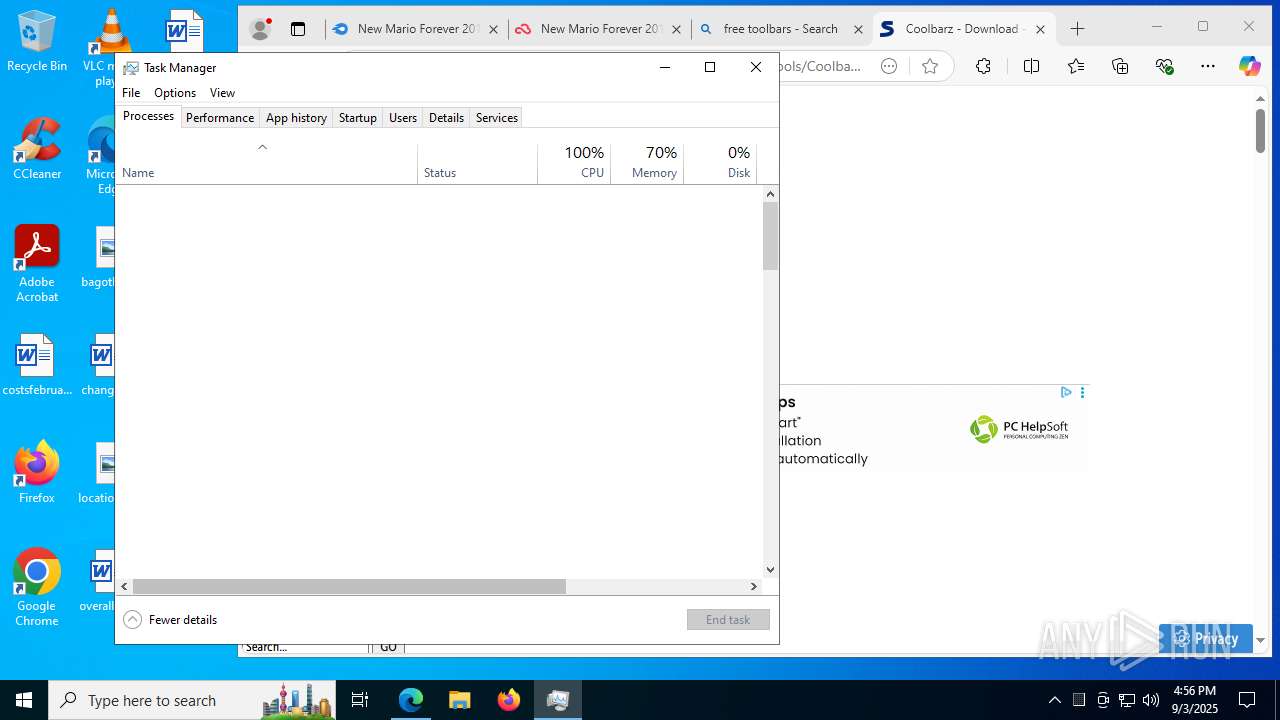This screenshot has height=720, width=1280.
Task: Open Task View on taskbar
Action: (360, 700)
